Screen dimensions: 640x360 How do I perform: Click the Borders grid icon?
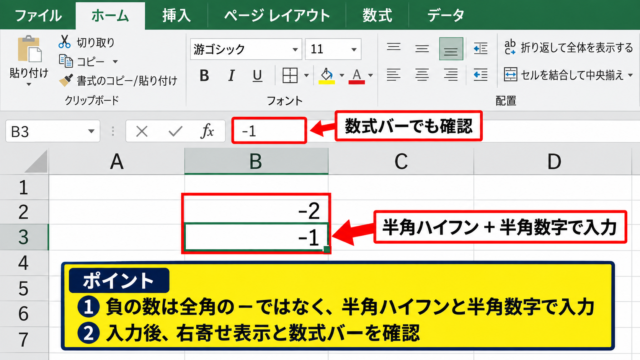pyautogui.click(x=290, y=76)
